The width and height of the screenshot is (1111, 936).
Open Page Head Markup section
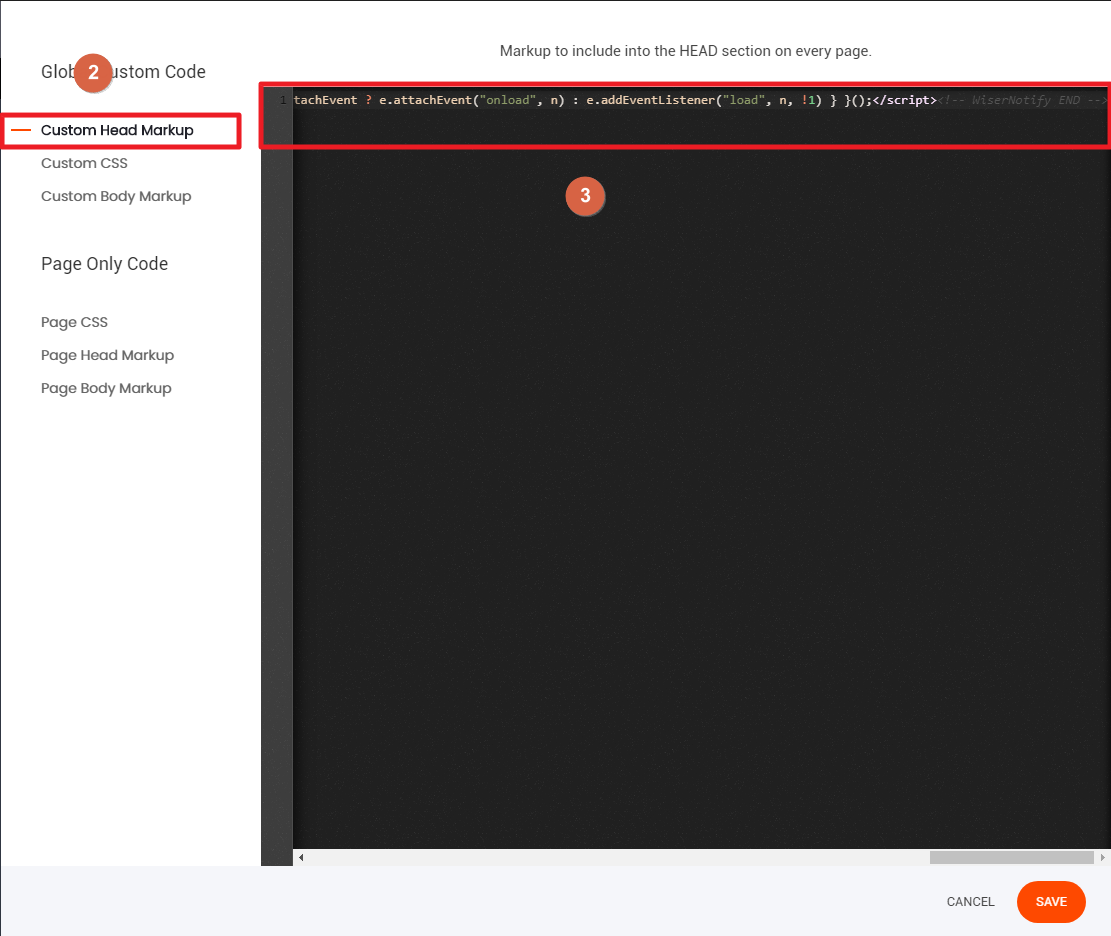coord(108,355)
